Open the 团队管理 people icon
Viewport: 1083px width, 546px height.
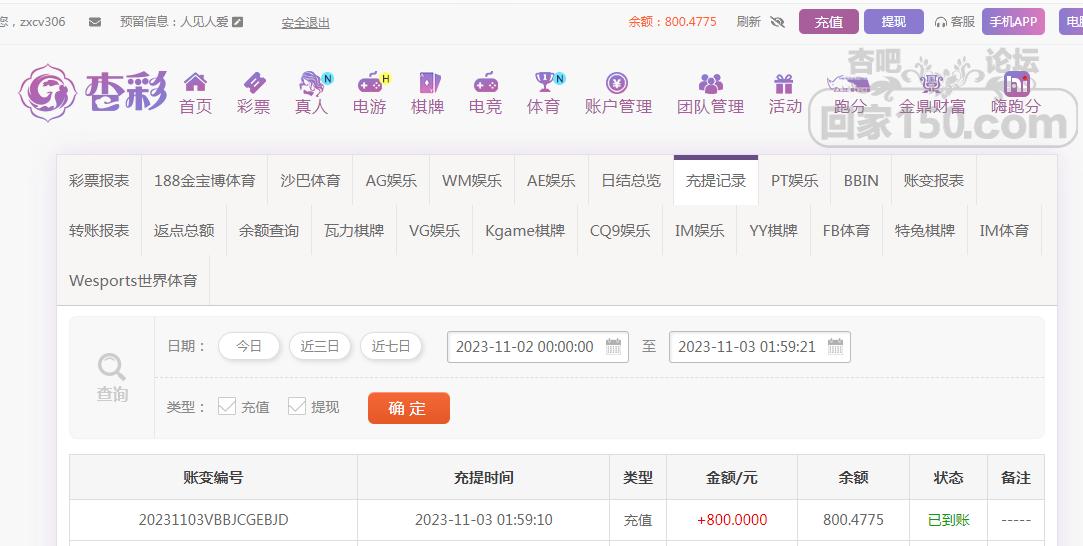[711, 84]
